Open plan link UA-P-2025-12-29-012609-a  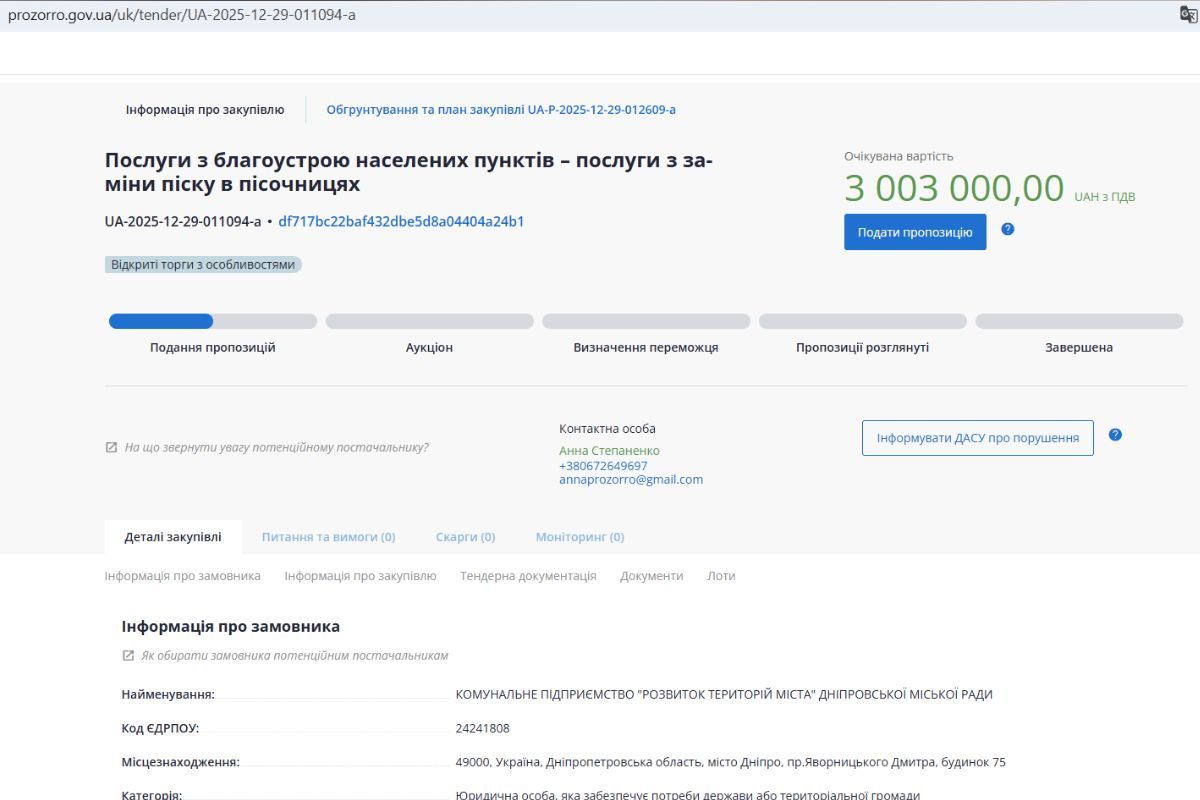[499, 109]
